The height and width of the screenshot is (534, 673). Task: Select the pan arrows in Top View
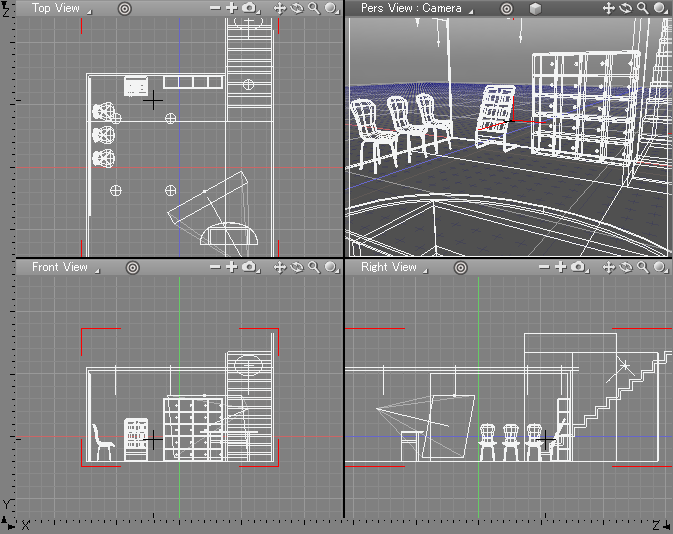point(280,8)
